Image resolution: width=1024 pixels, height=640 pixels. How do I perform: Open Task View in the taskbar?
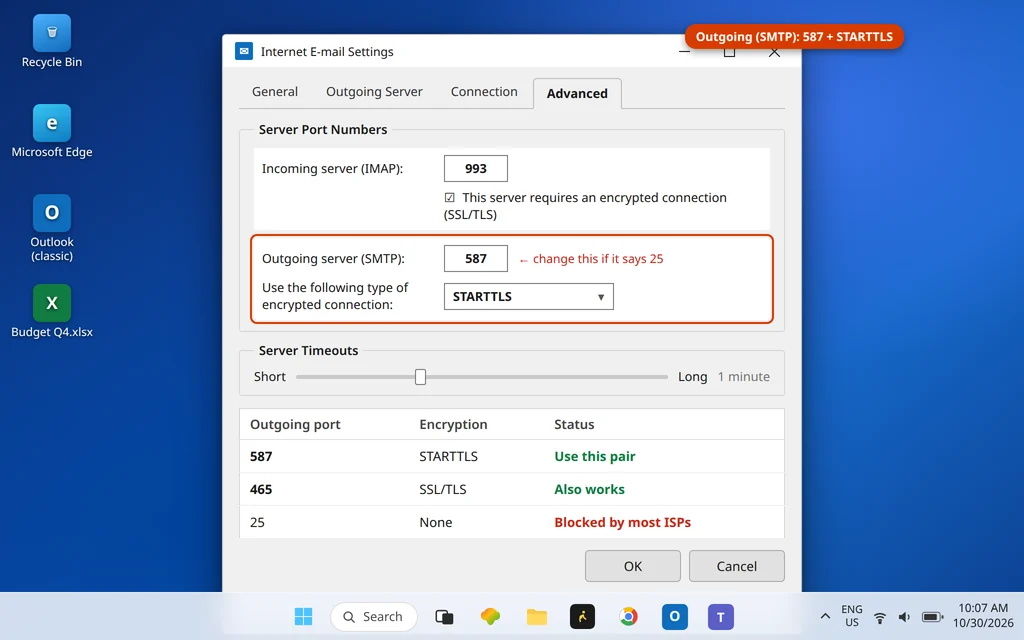[x=444, y=616]
